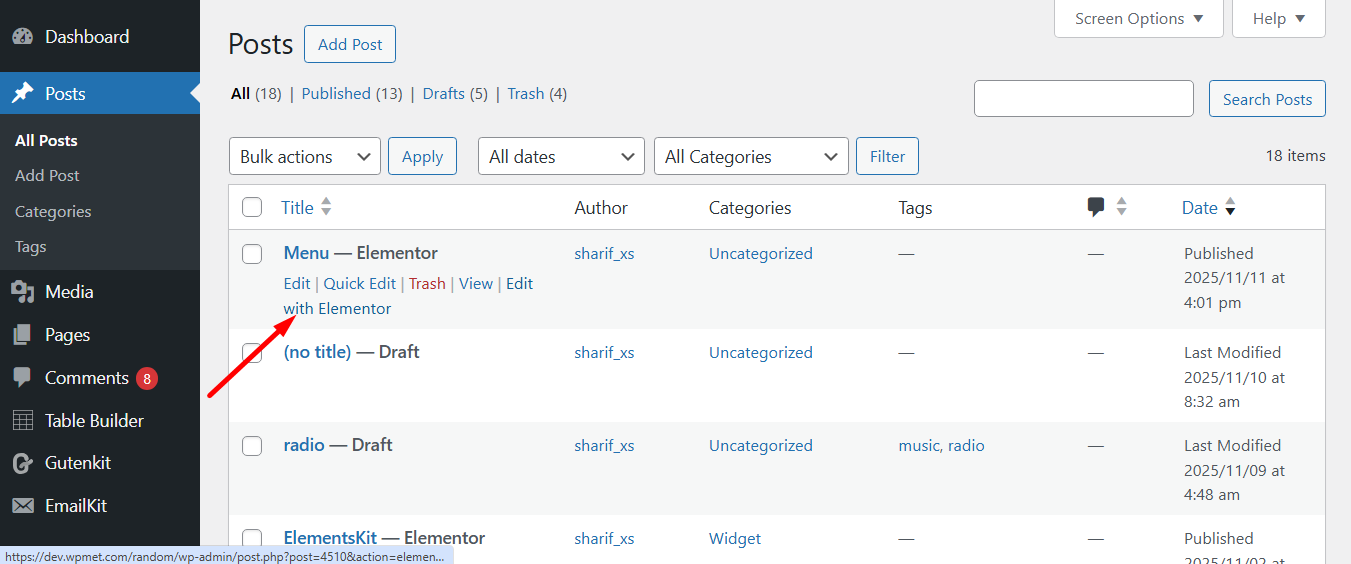Click the Pages icon in sidebar
This screenshot has height=564, width=1351.
tap(22, 335)
